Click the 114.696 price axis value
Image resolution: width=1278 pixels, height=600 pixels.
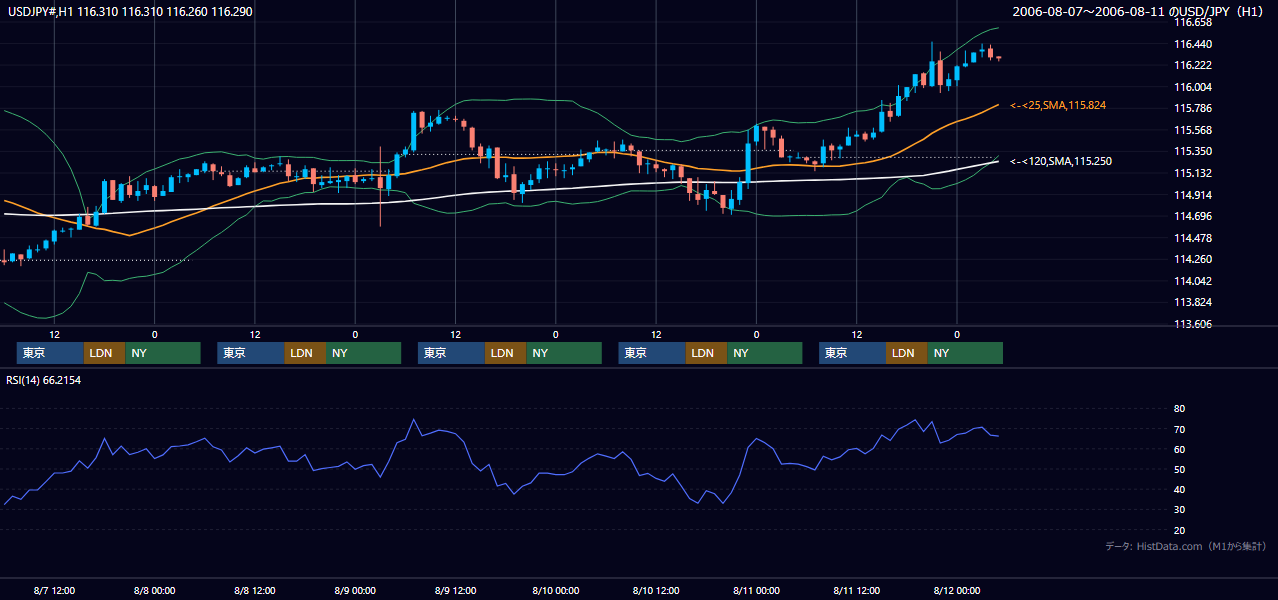pyautogui.click(x=1193, y=216)
